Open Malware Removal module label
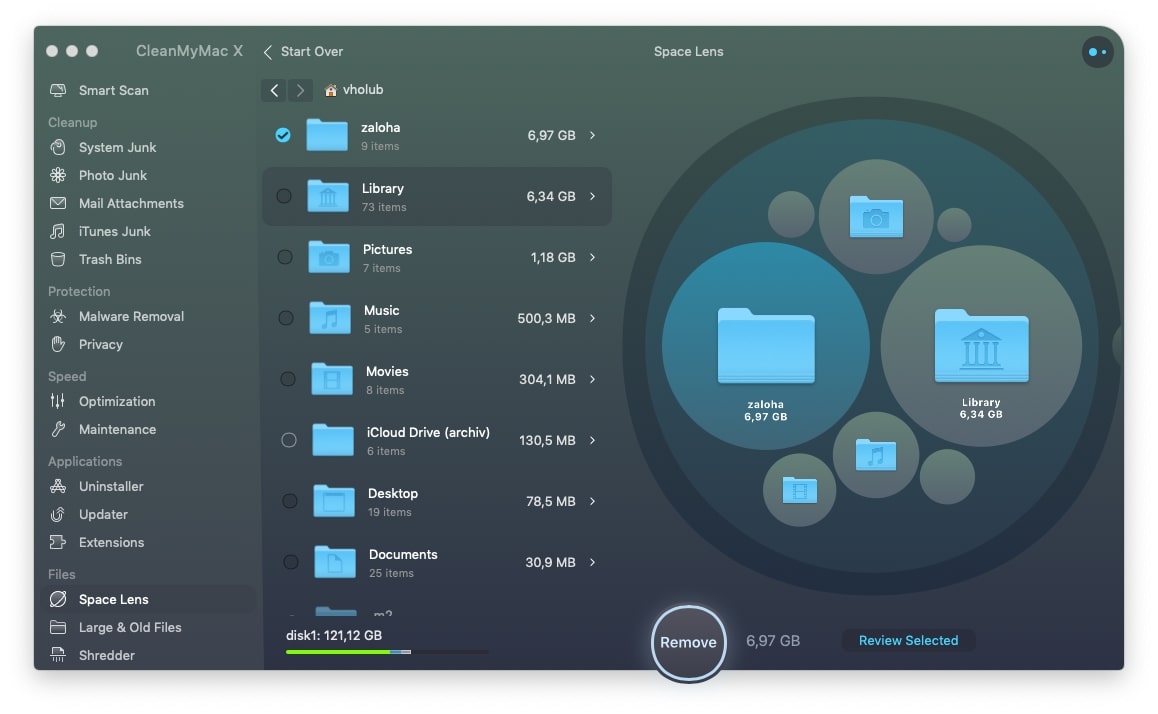The height and width of the screenshot is (714, 1158). click(131, 316)
